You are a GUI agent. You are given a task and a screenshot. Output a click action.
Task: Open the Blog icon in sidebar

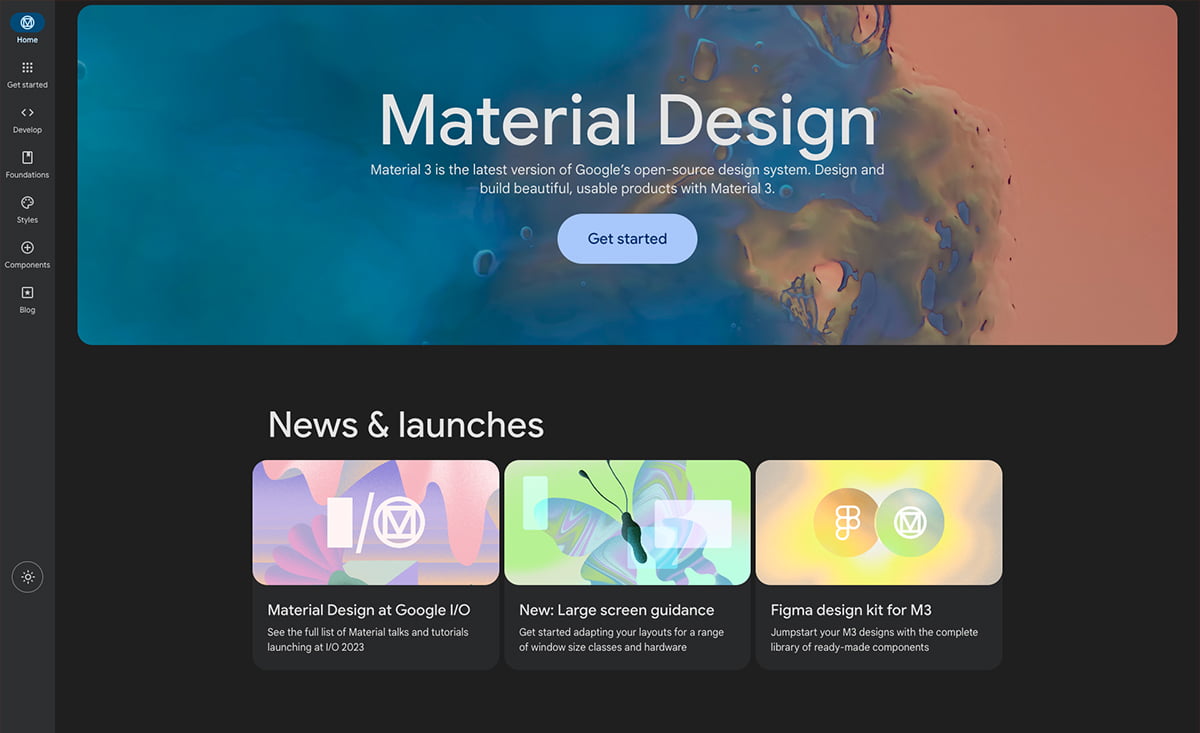coord(27,293)
